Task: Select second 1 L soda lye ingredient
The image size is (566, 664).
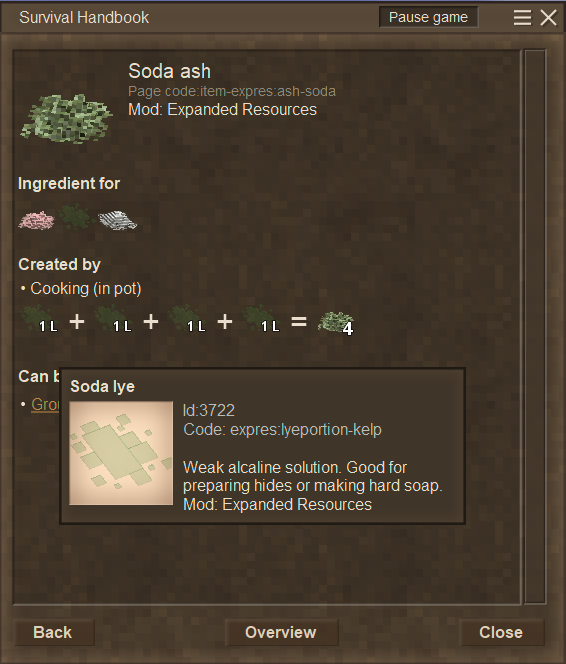Action: pyautogui.click(x=113, y=319)
